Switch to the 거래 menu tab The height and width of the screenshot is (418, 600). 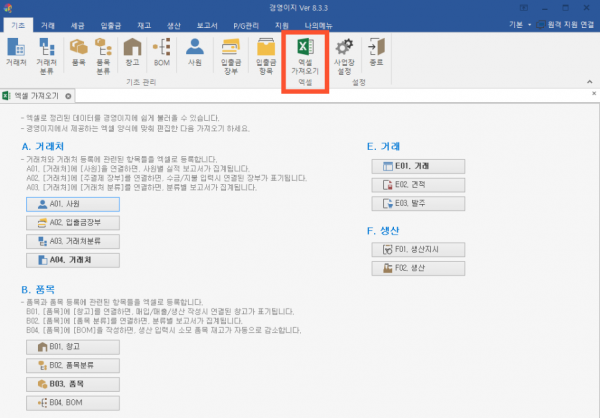tap(48, 23)
